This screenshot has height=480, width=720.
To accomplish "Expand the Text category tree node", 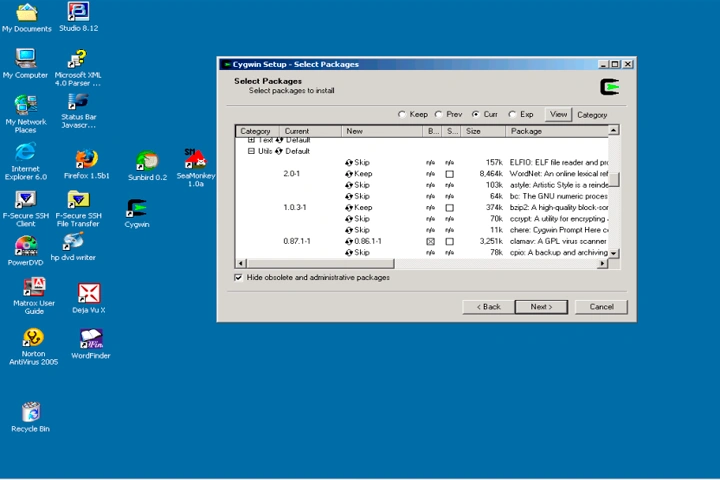I will 251,140.
